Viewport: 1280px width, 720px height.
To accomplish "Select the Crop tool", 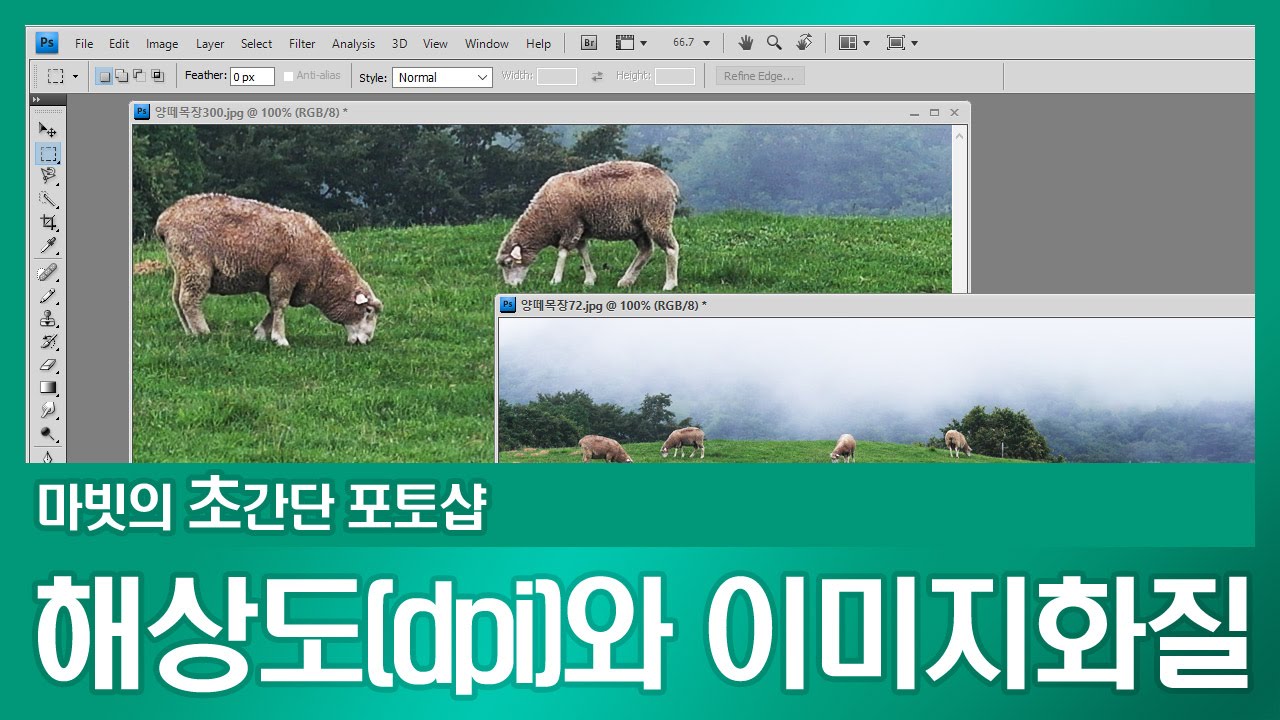I will pos(48,222).
